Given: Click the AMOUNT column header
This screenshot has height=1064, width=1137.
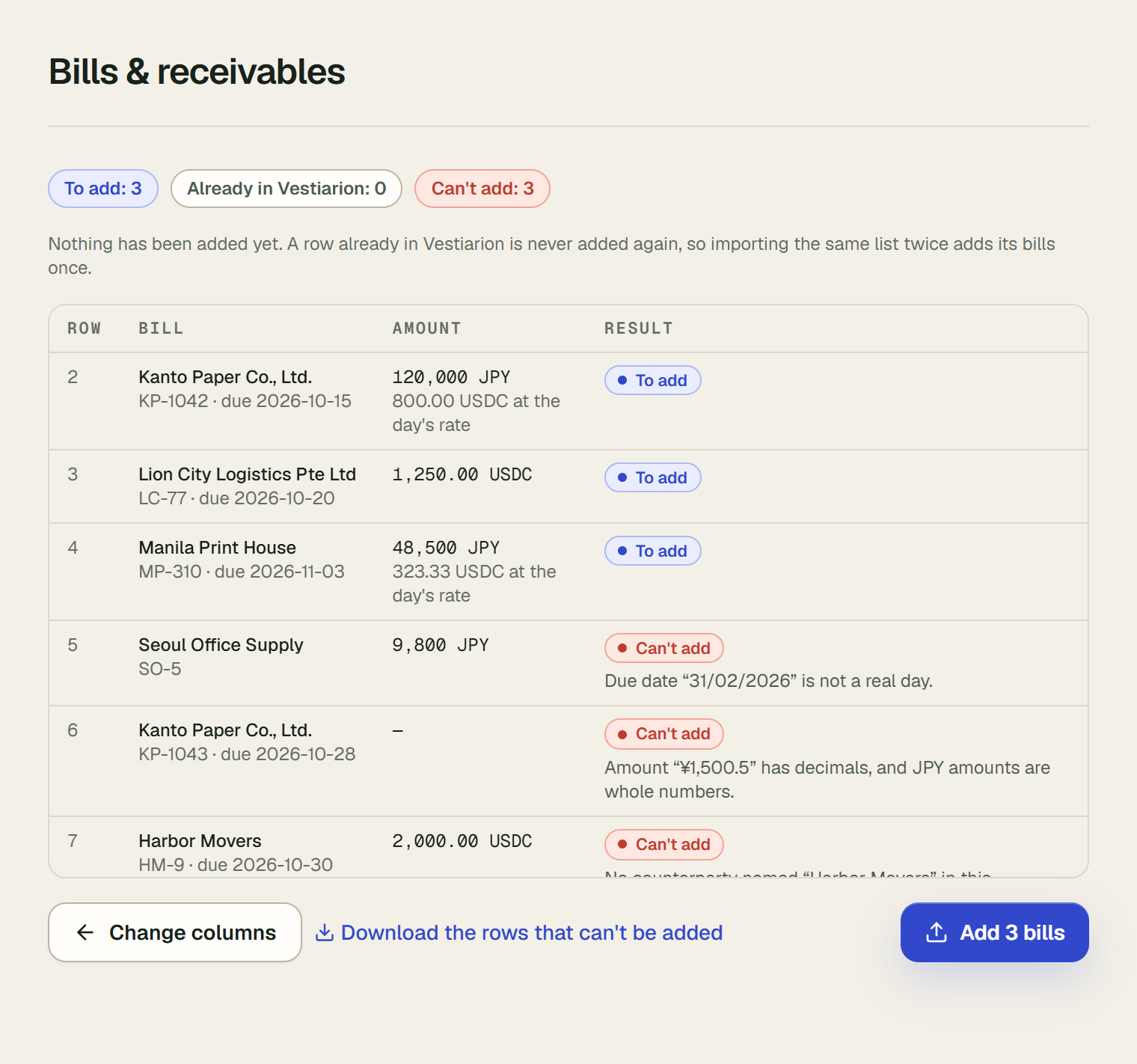Looking at the screenshot, I should point(427,328).
